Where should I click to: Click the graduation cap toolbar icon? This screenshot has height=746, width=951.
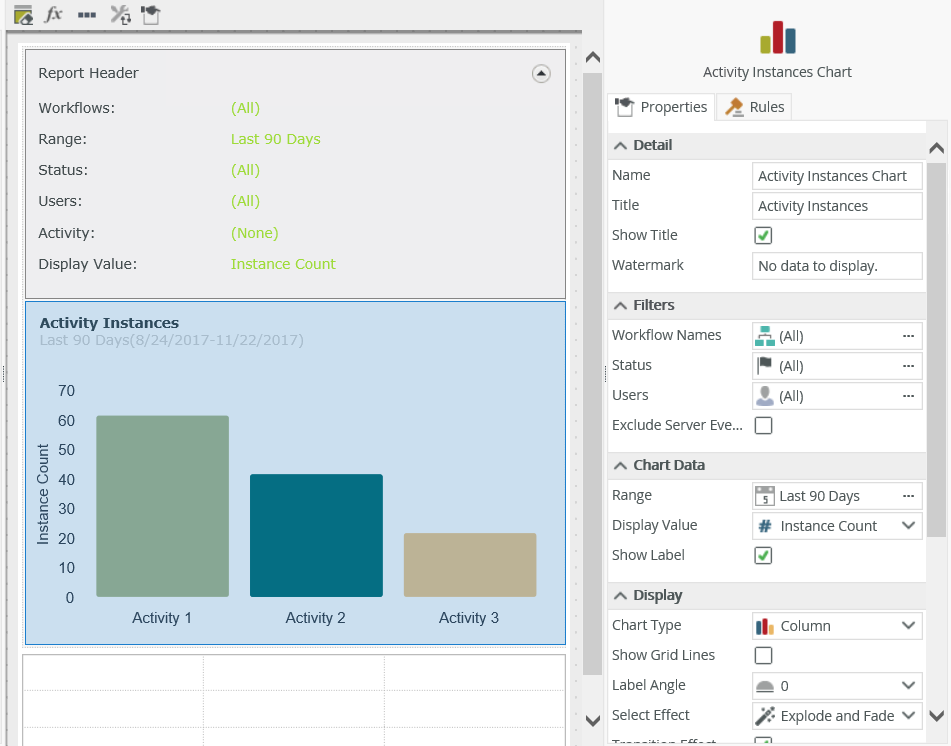pyautogui.click(x=150, y=14)
